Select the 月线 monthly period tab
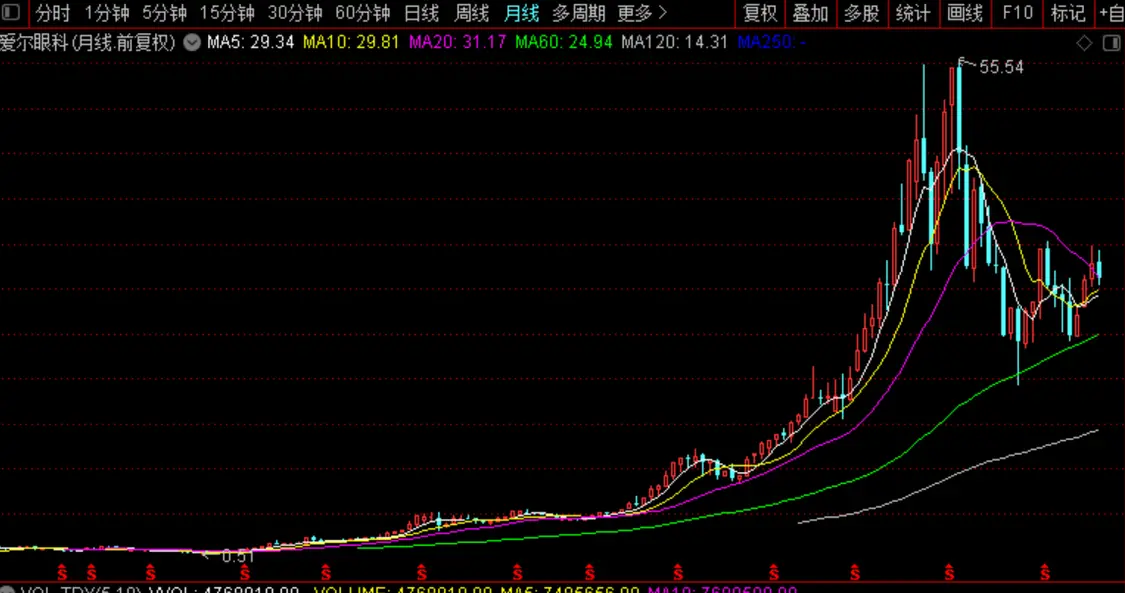1125x593 pixels. tap(521, 13)
